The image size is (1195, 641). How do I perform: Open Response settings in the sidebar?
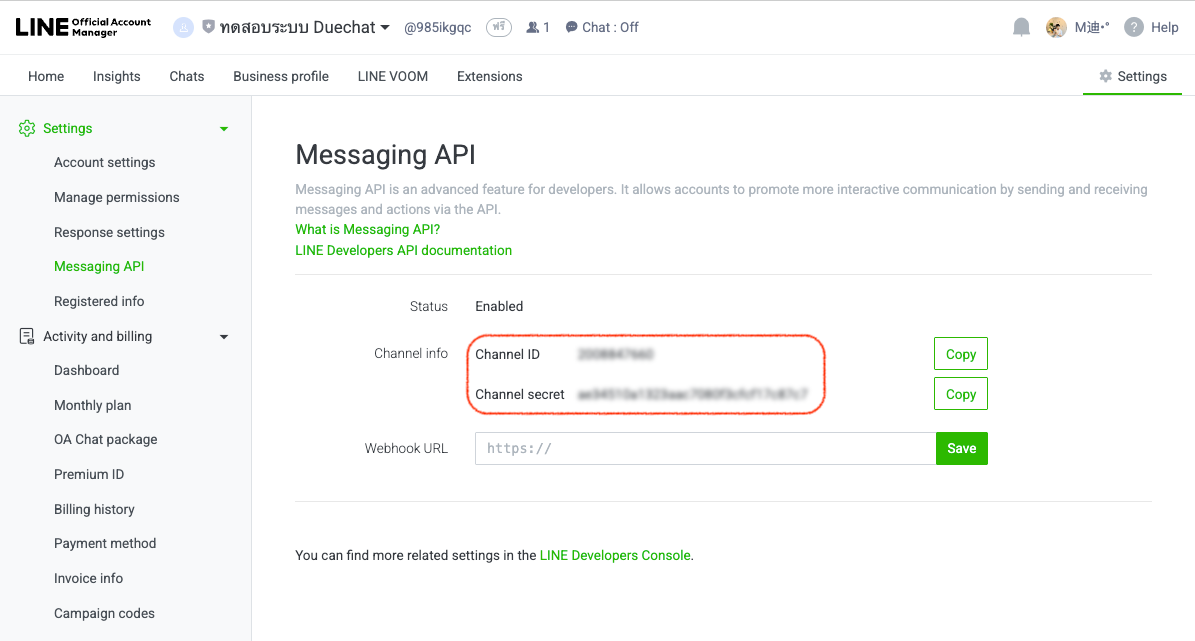(109, 232)
